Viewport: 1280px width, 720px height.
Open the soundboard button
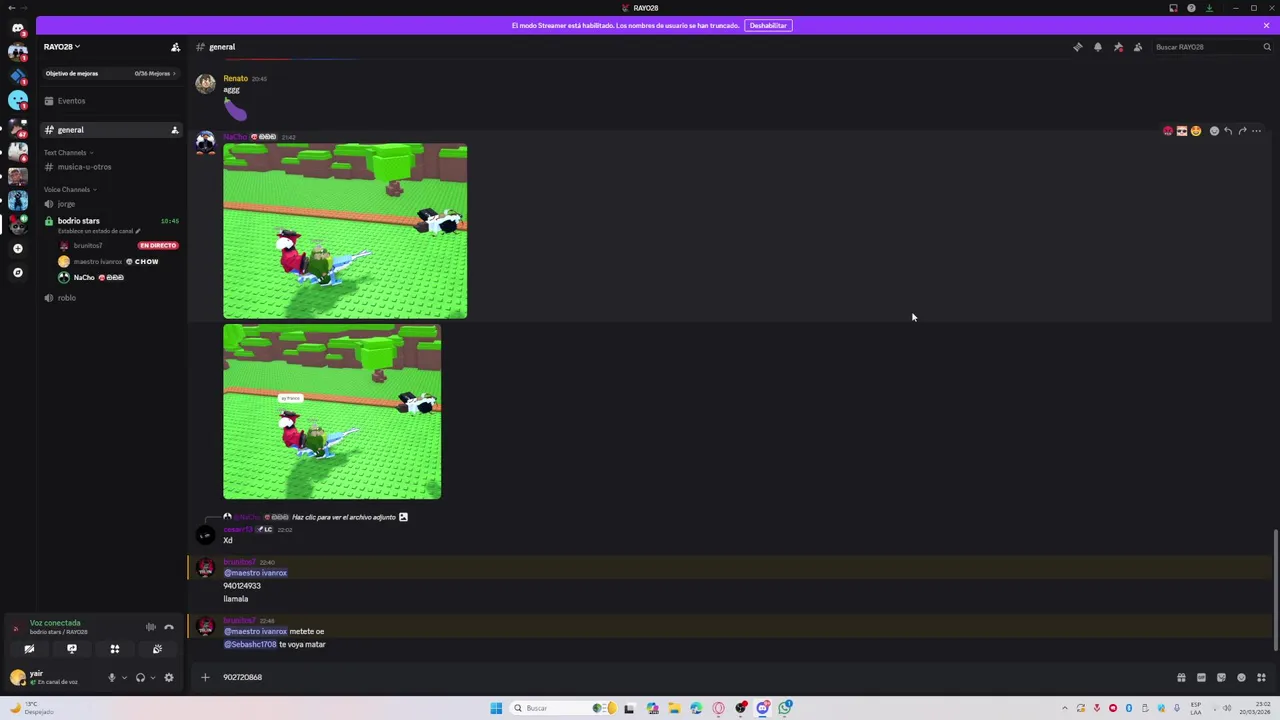click(x=157, y=649)
